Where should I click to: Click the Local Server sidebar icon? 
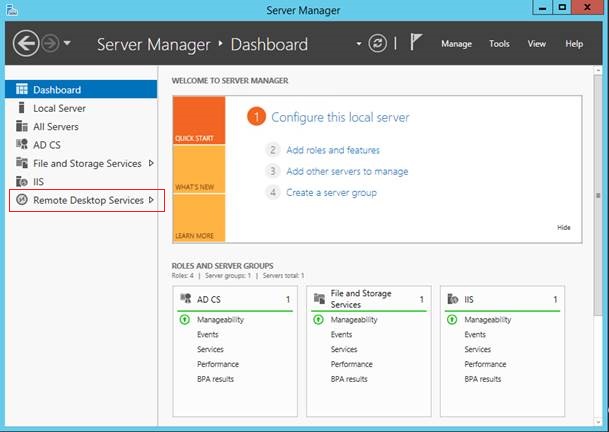click(x=22, y=108)
